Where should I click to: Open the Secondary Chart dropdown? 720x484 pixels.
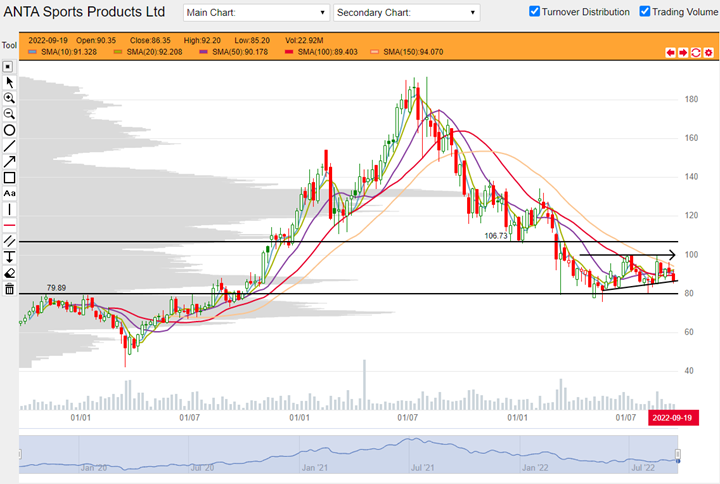coord(406,12)
